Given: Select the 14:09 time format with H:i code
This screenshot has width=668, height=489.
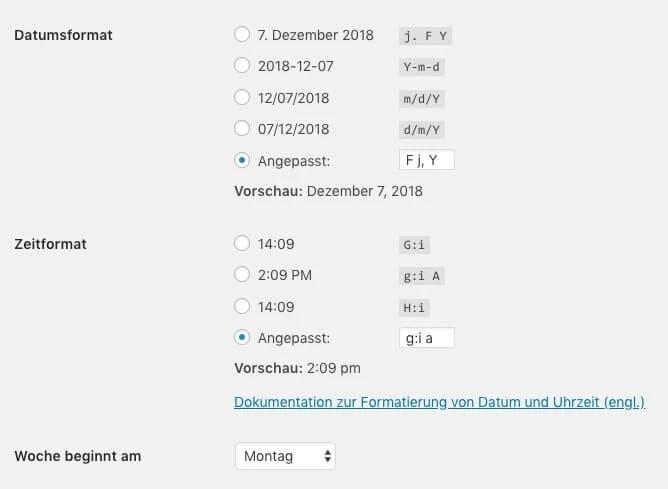Looking at the screenshot, I should [x=242, y=306].
